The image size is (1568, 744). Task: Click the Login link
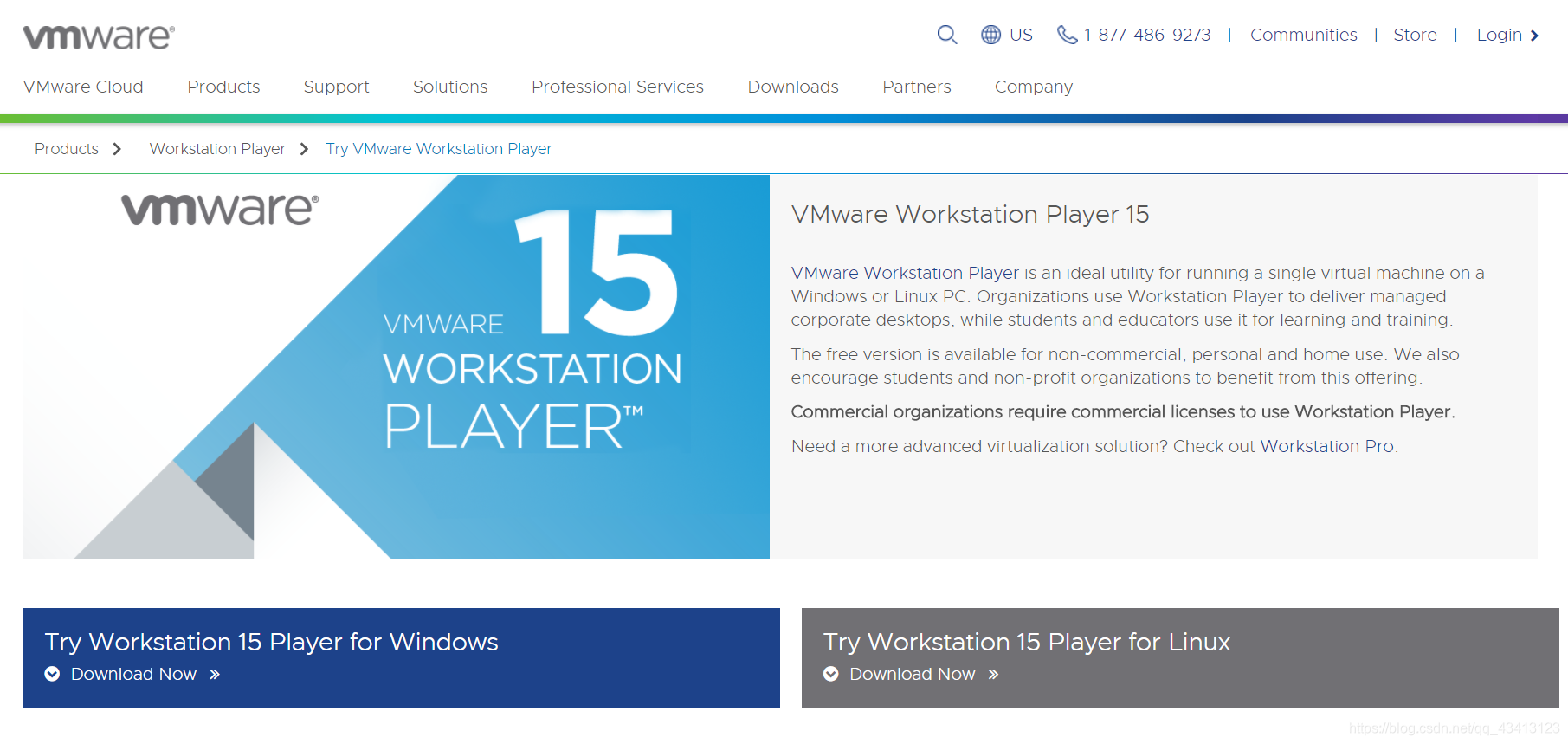click(1500, 35)
